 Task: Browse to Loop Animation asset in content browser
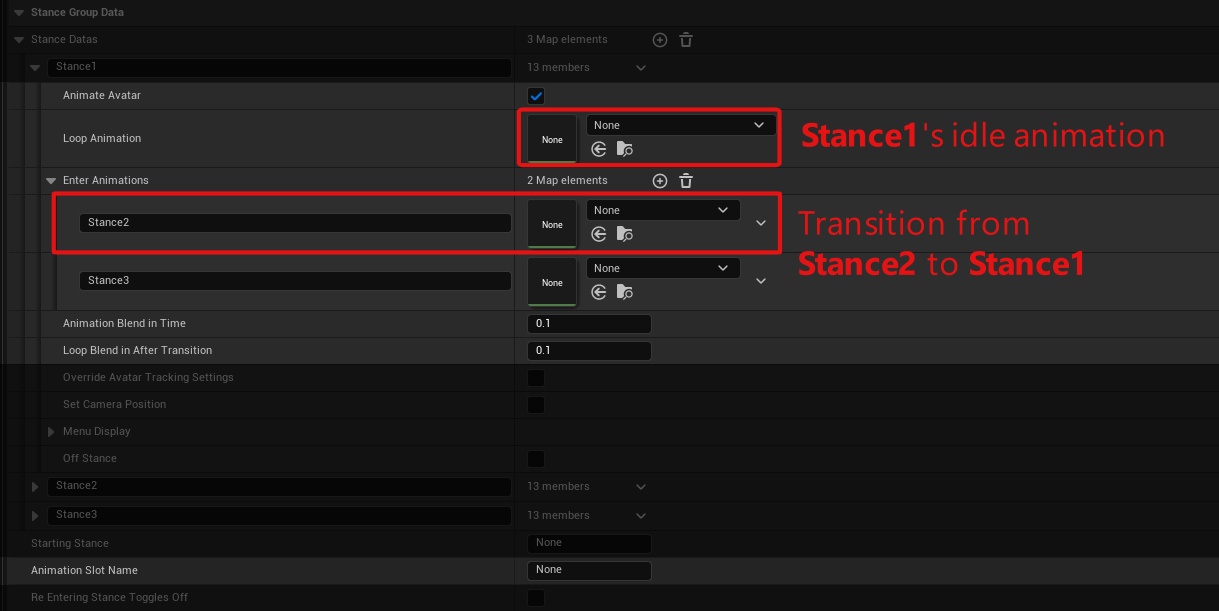625,150
